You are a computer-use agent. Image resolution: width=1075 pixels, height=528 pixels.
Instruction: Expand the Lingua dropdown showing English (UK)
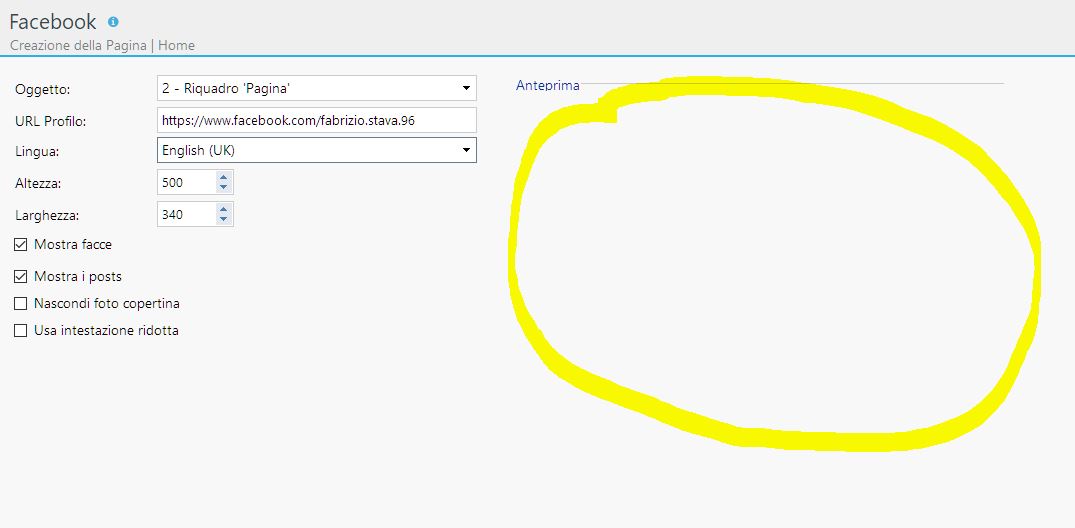coord(317,150)
